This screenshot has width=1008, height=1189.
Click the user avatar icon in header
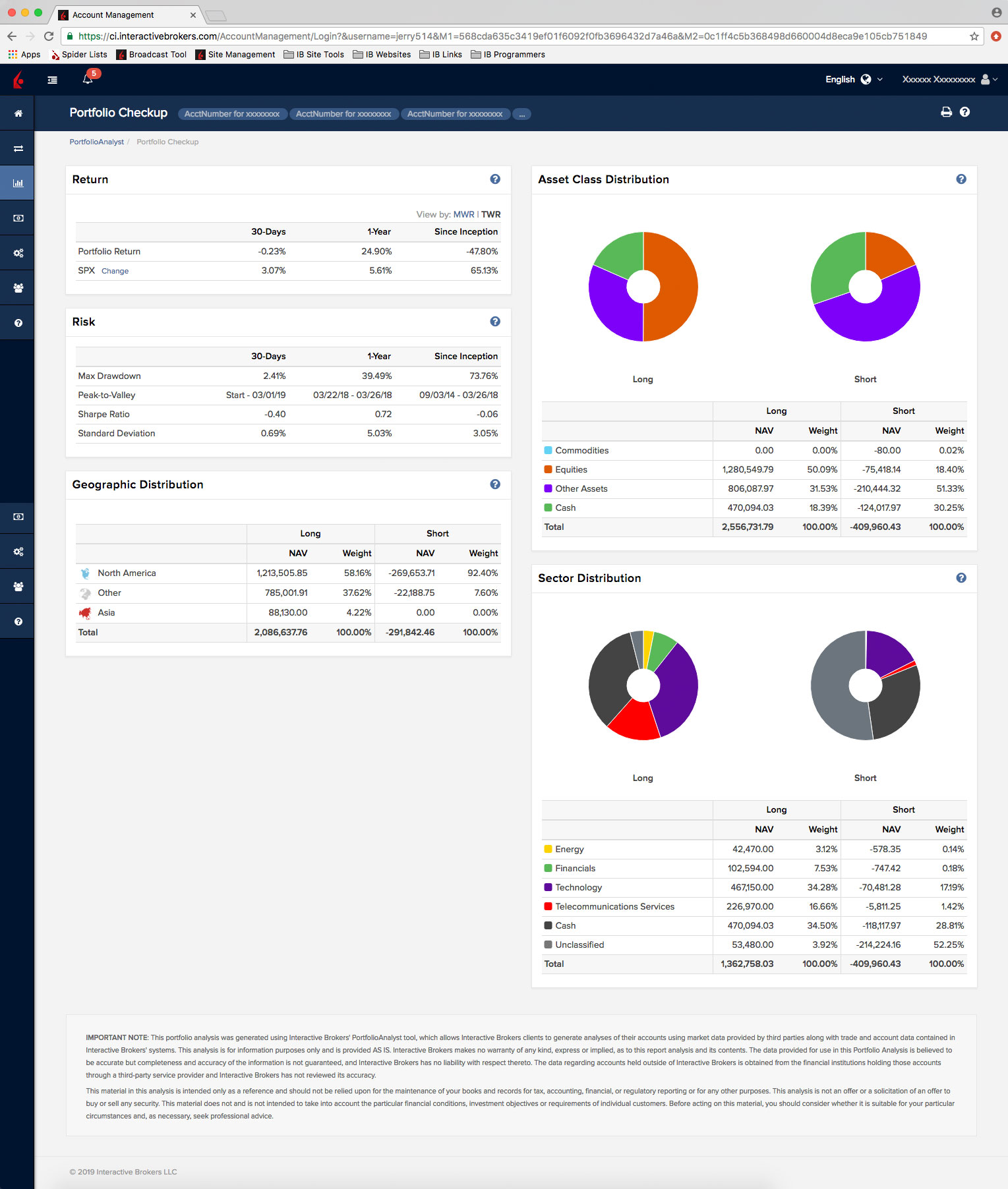point(986,79)
